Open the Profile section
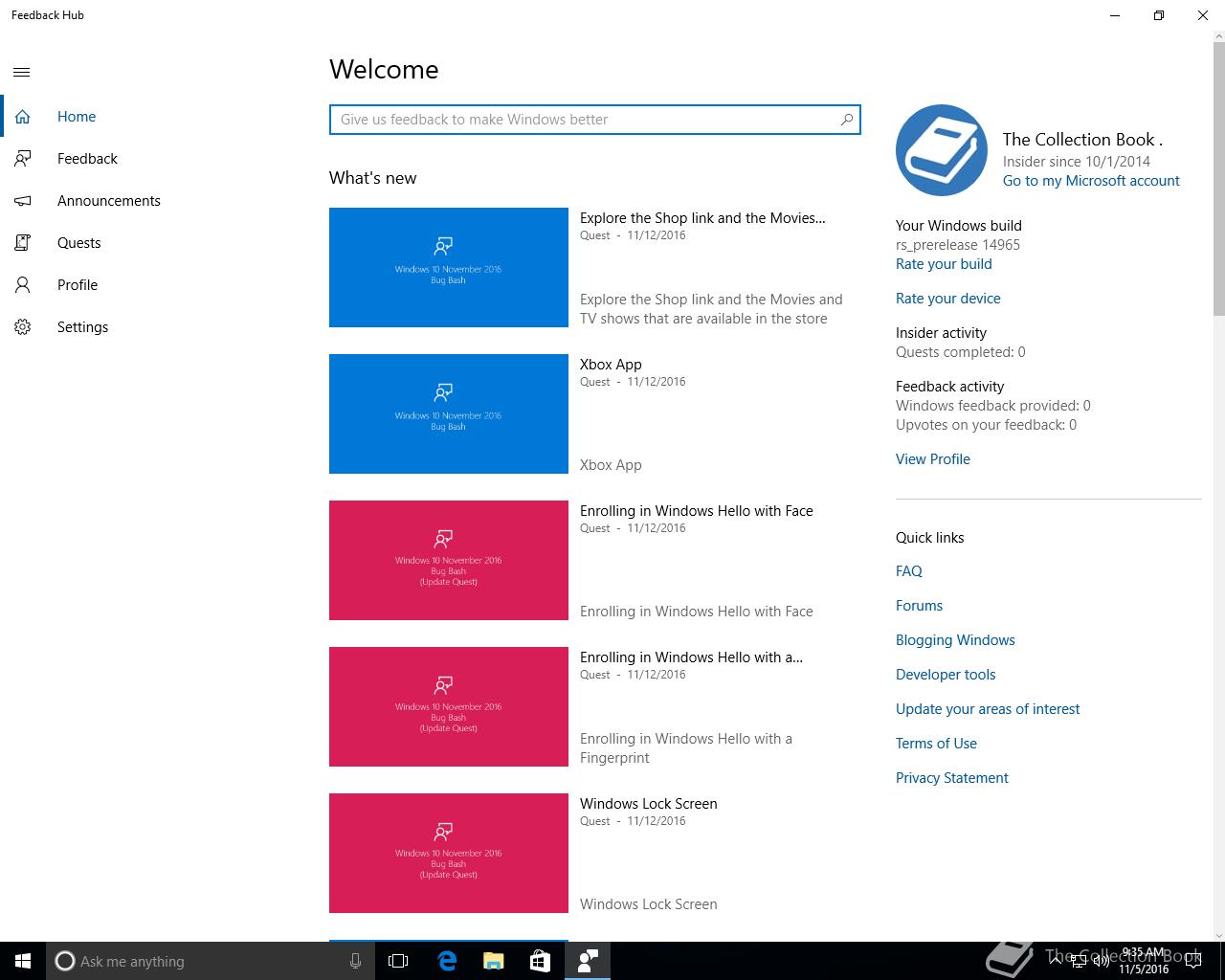 point(78,285)
